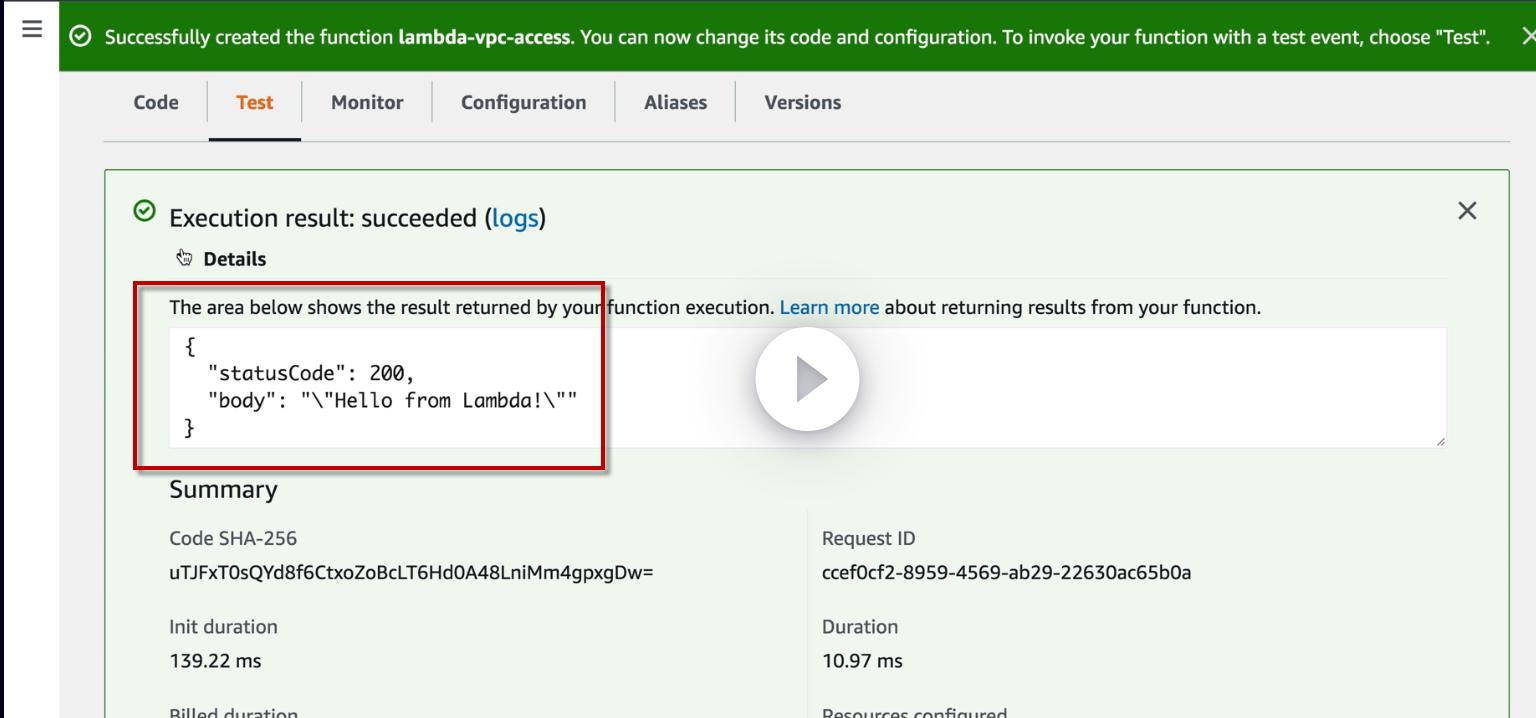Click the "body" Hello from Lambda line
Image resolution: width=1536 pixels, height=718 pixels.
click(392, 401)
